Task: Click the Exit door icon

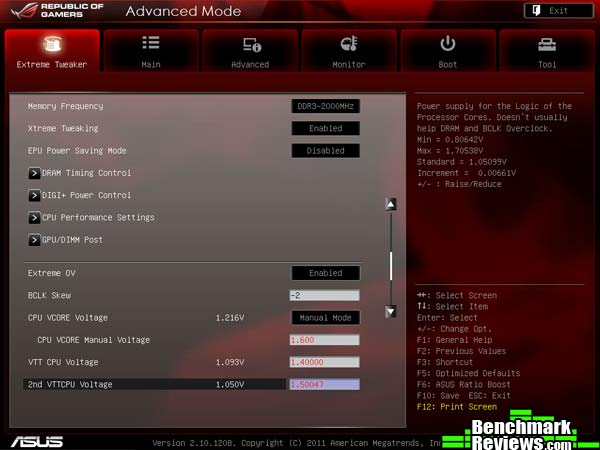Action: point(536,11)
